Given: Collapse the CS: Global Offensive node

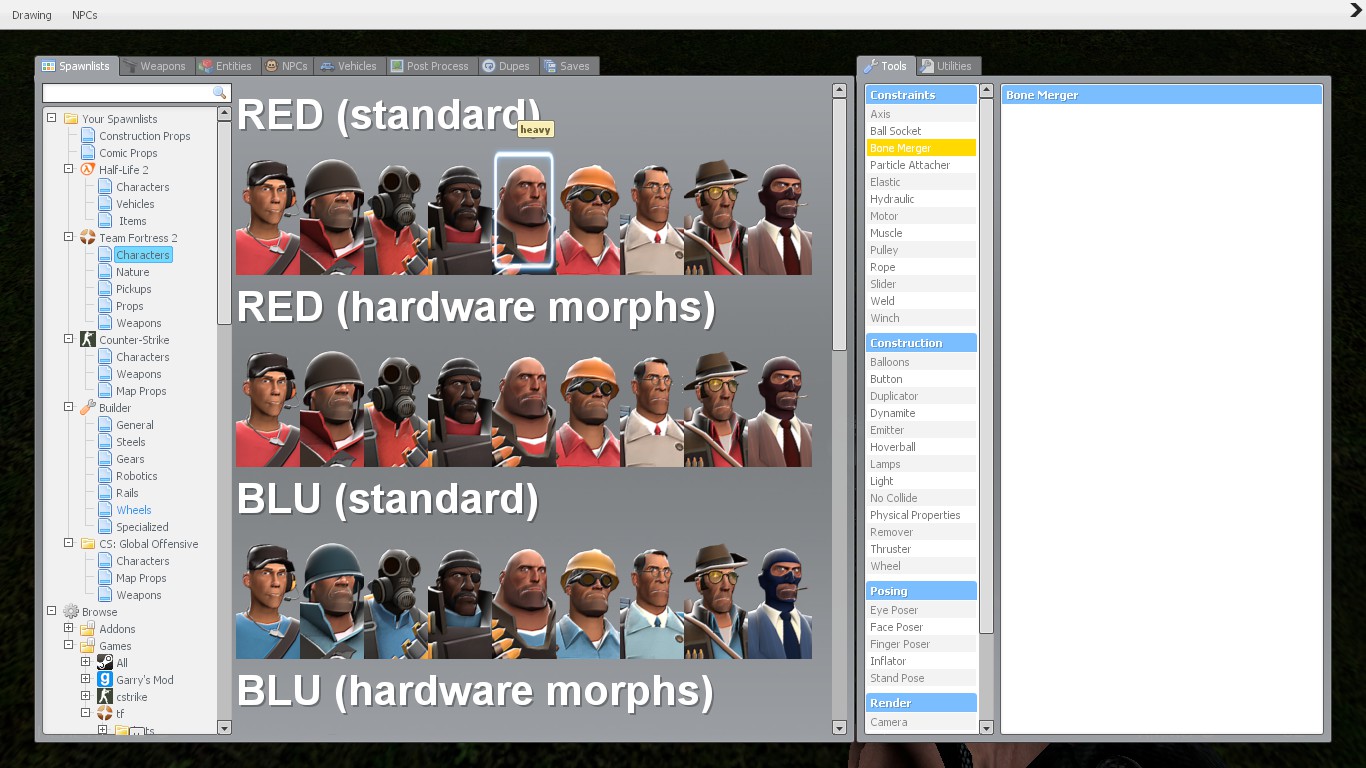Looking at the screenshot, I should (69, 544).
